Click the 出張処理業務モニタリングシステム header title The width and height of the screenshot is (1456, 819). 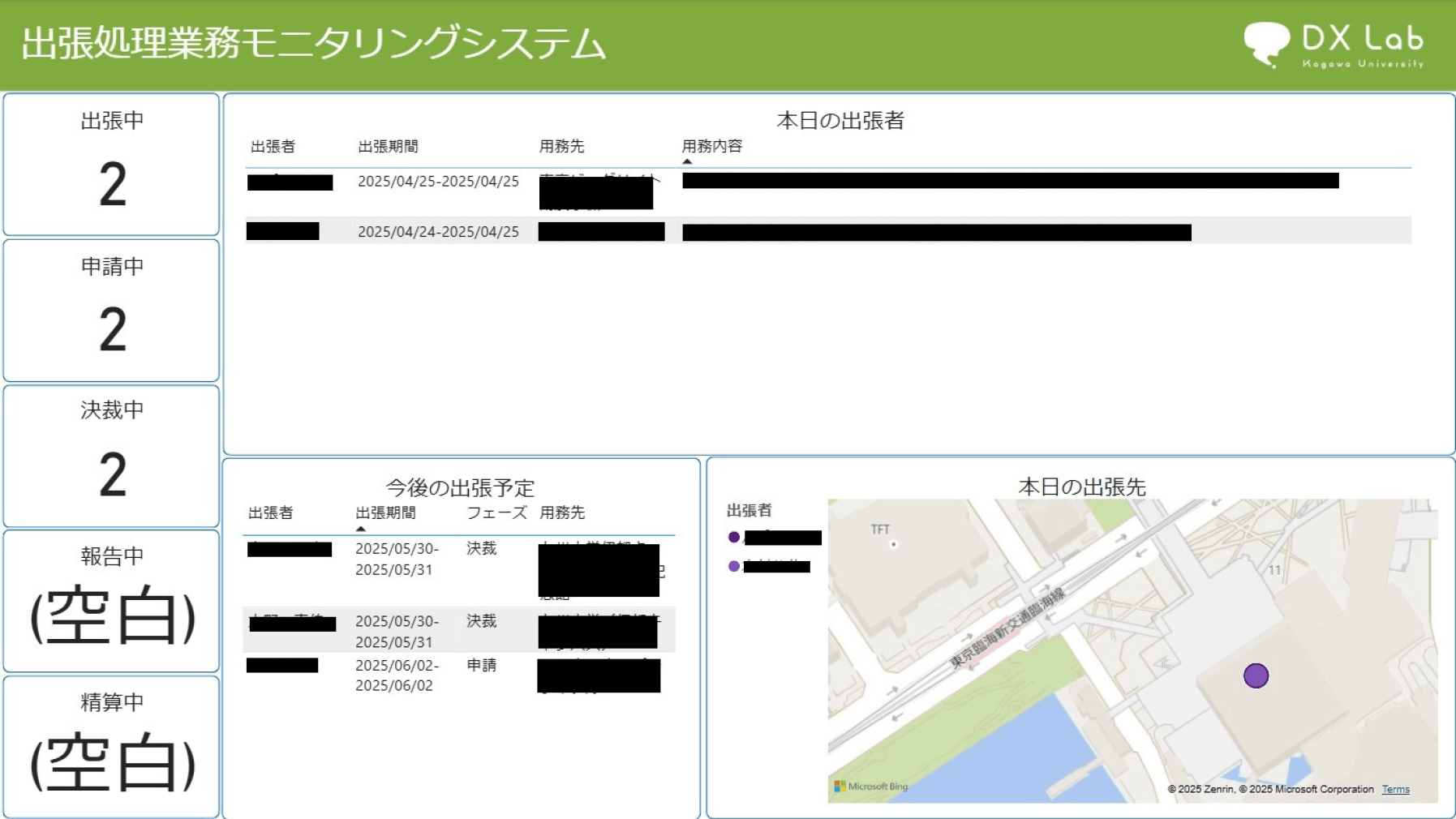tap(314, 44)
